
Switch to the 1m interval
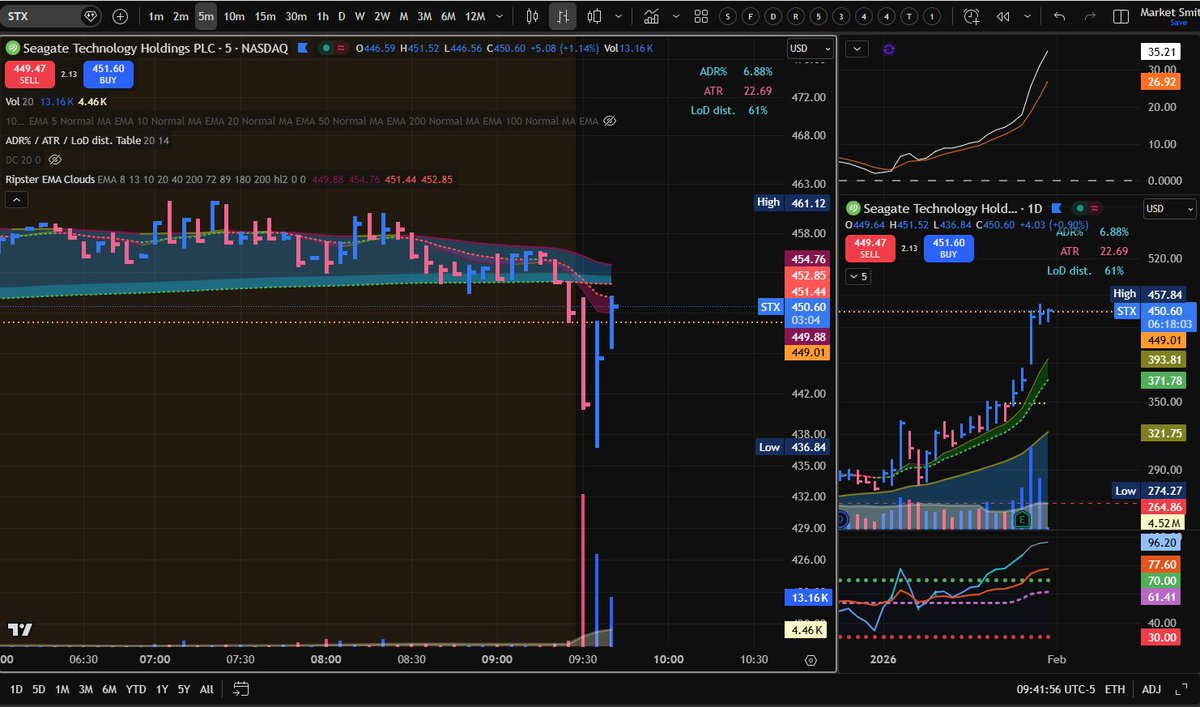point(155,16)
